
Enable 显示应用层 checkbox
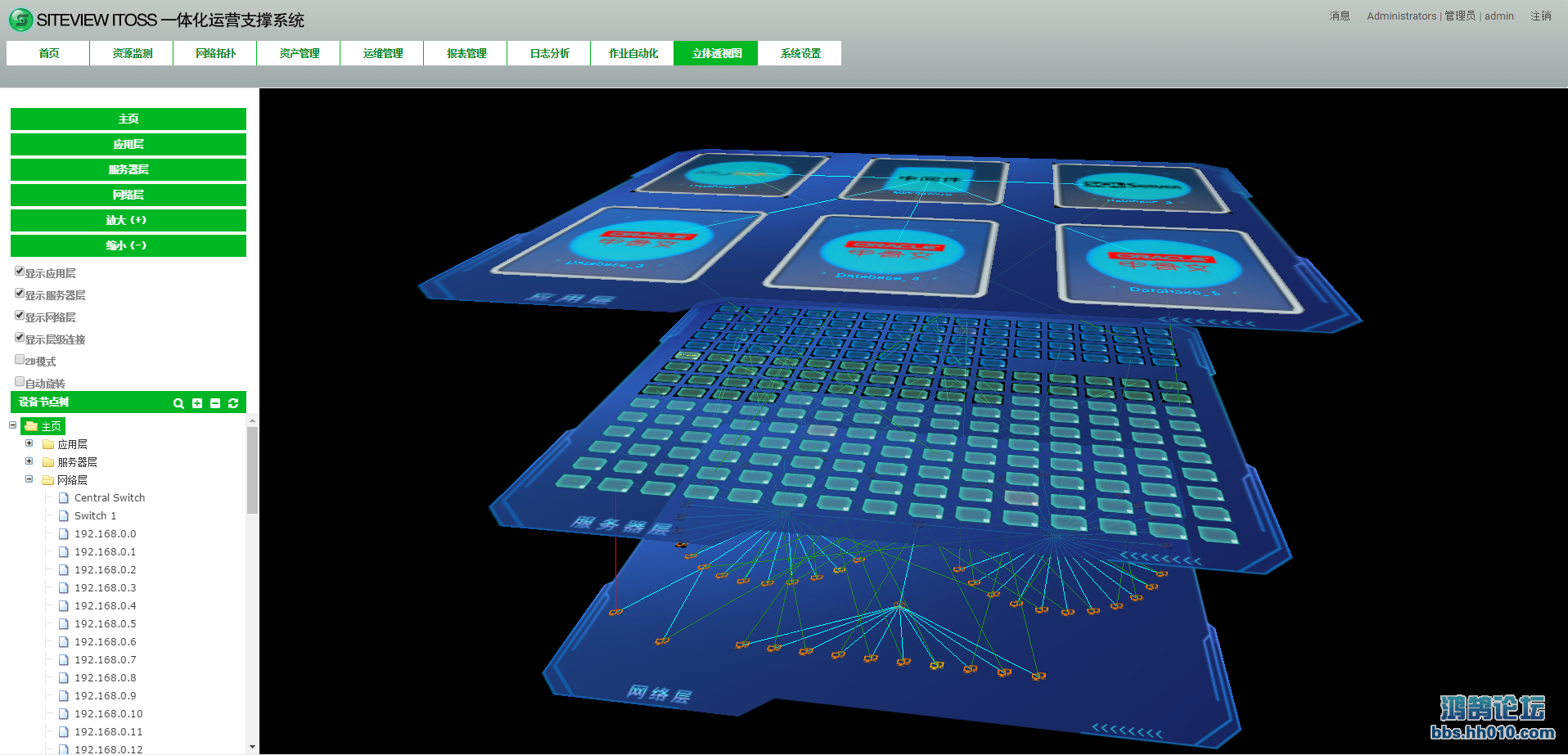click(x=20, y=271)
